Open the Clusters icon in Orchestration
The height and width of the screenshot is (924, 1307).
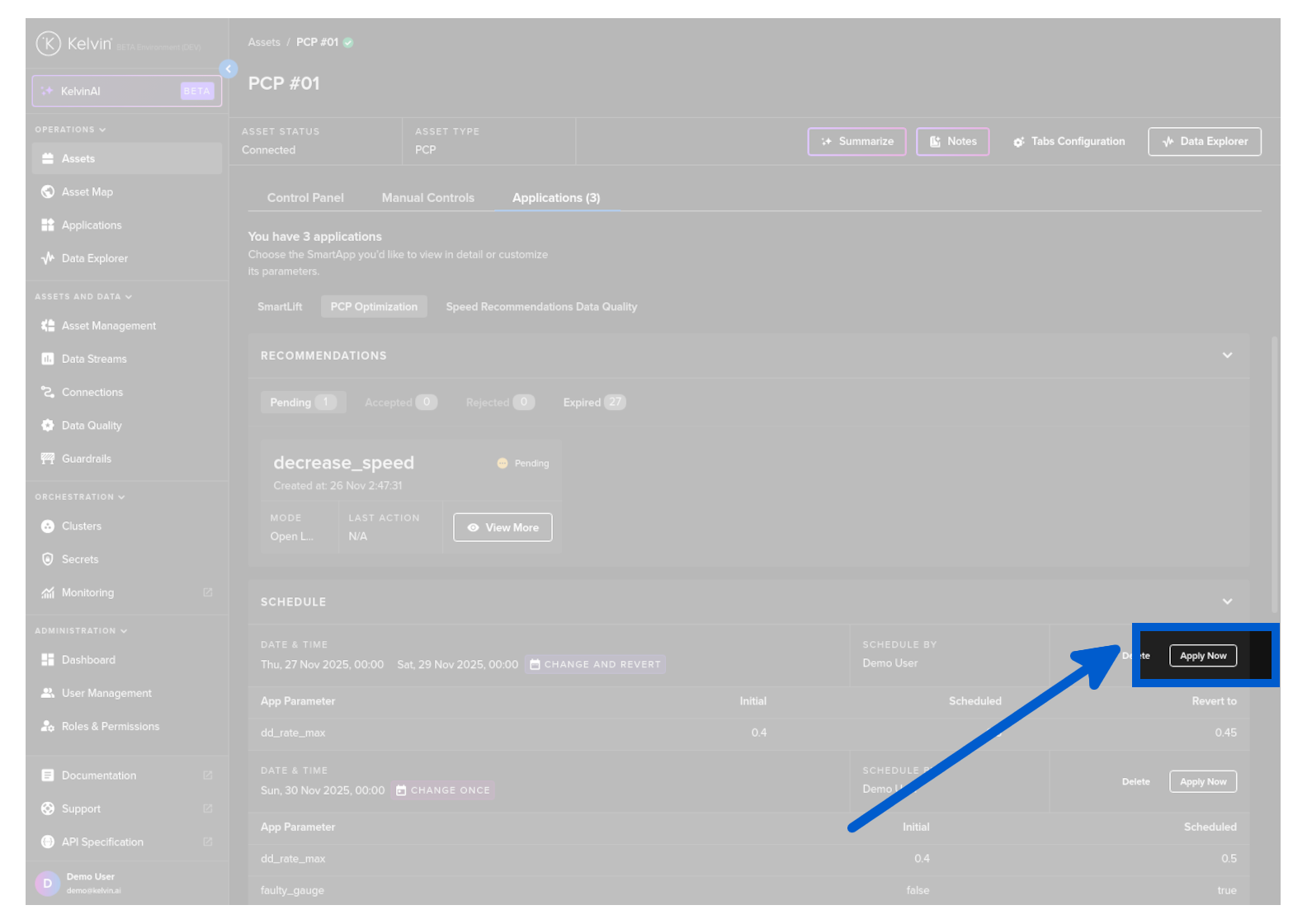click(x=48, y=526)
